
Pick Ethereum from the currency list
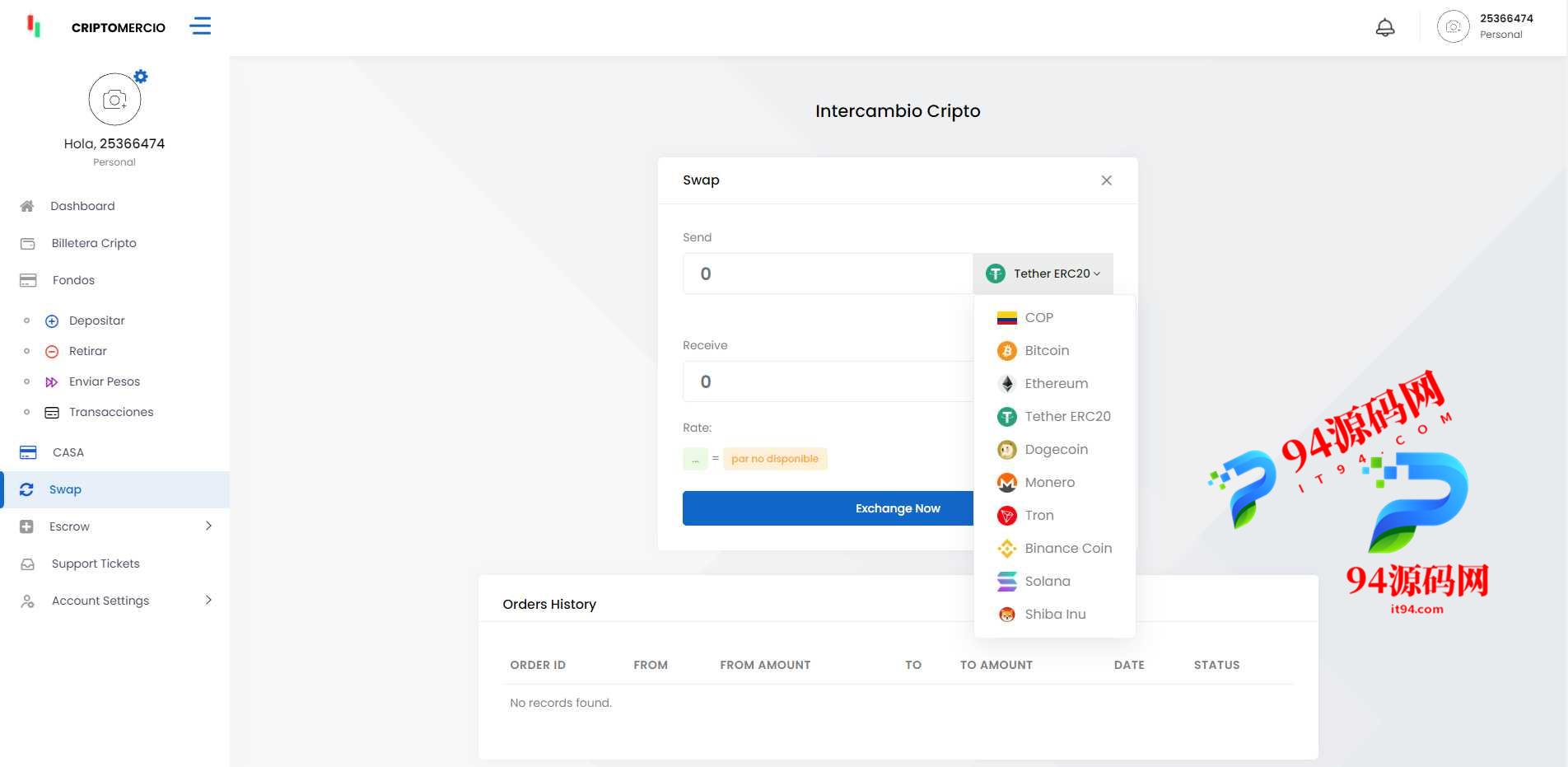pyautogui.click(x=1055, y=384)
